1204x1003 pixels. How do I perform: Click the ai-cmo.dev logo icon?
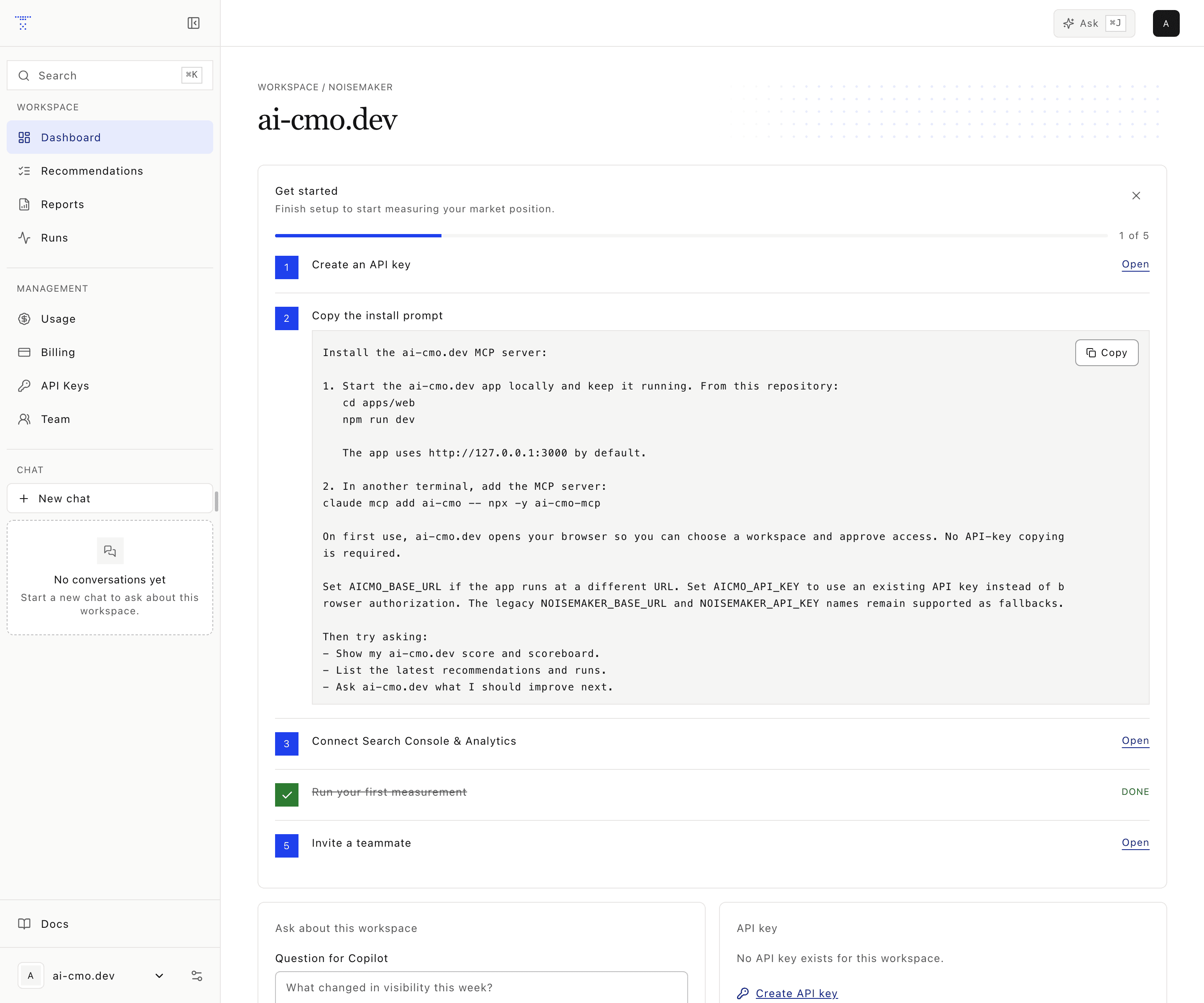pyautogui.click(x=23, y=23)
